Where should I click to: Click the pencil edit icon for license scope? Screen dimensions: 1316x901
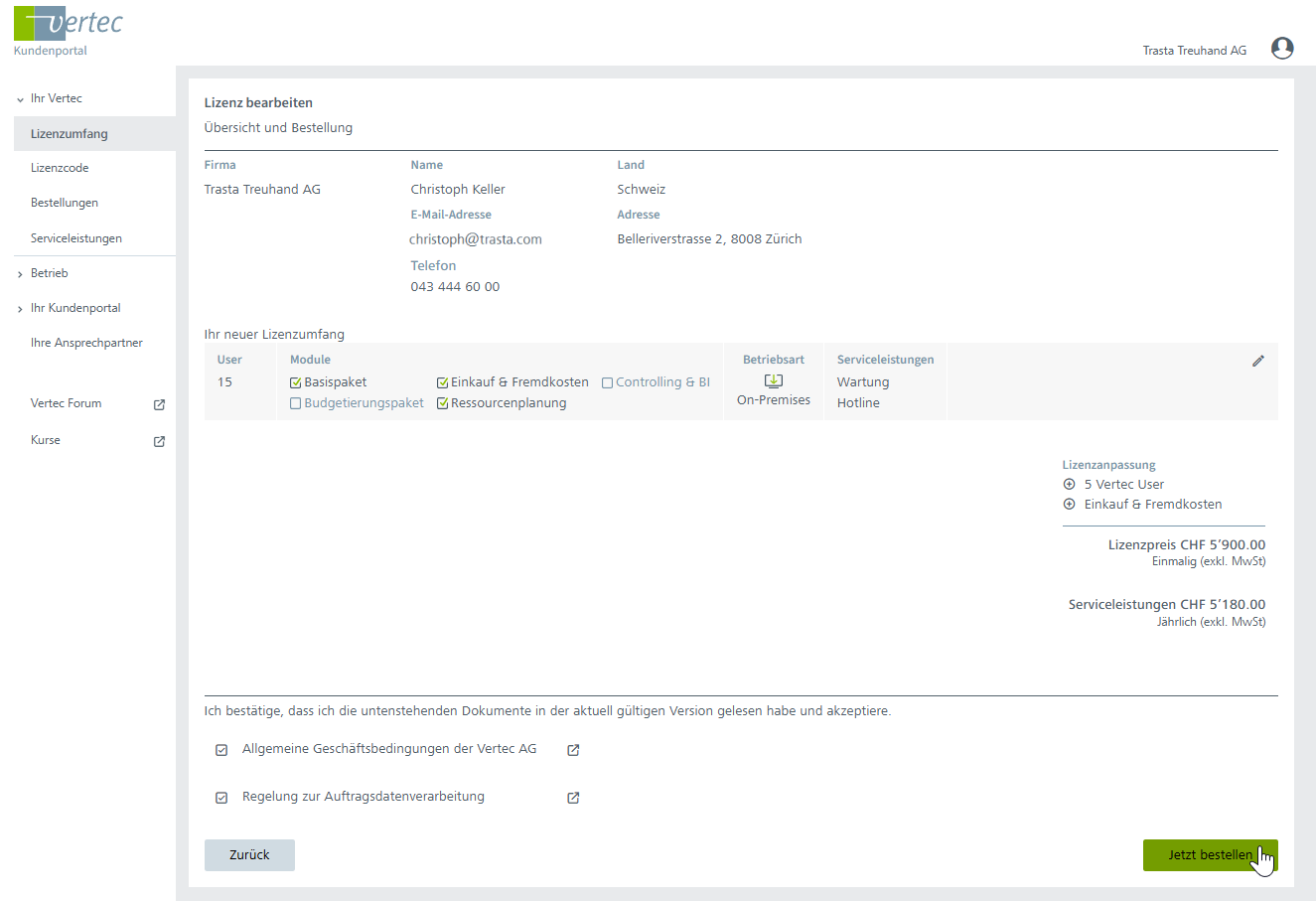[x=1257, y=361]
